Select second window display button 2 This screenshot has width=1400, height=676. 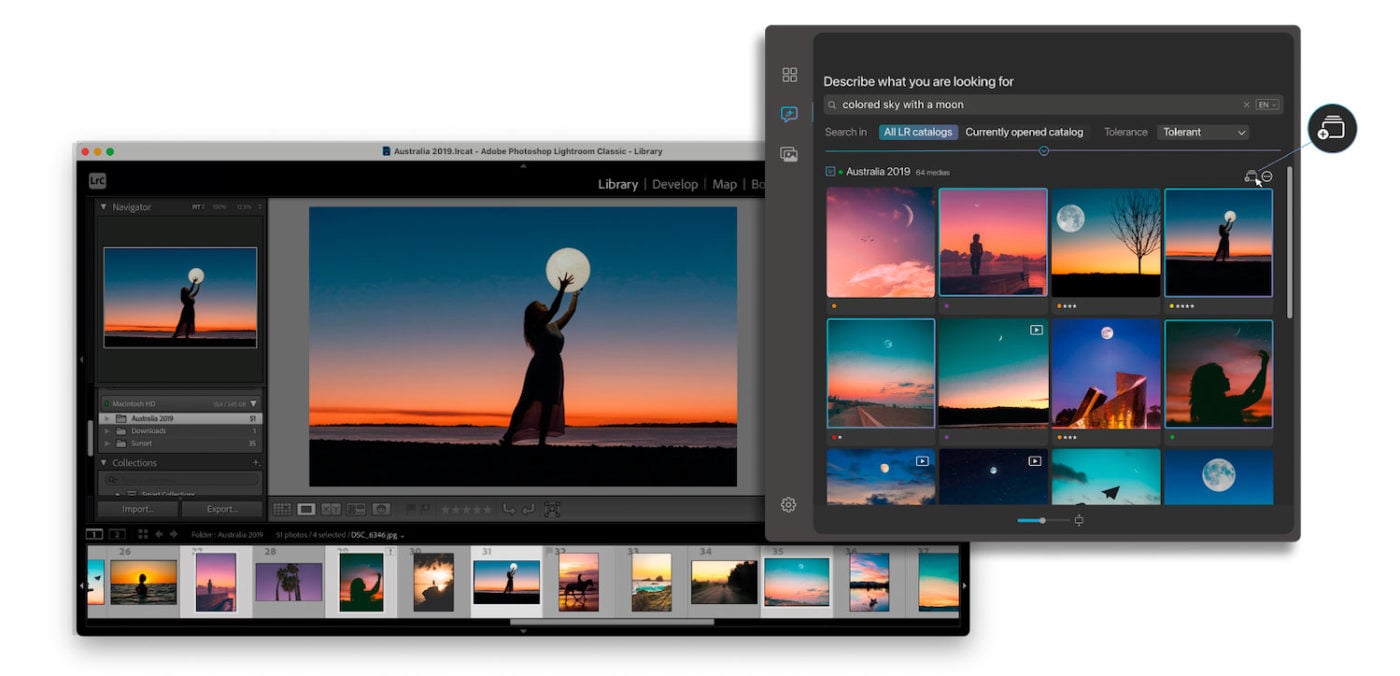[117, 534]
